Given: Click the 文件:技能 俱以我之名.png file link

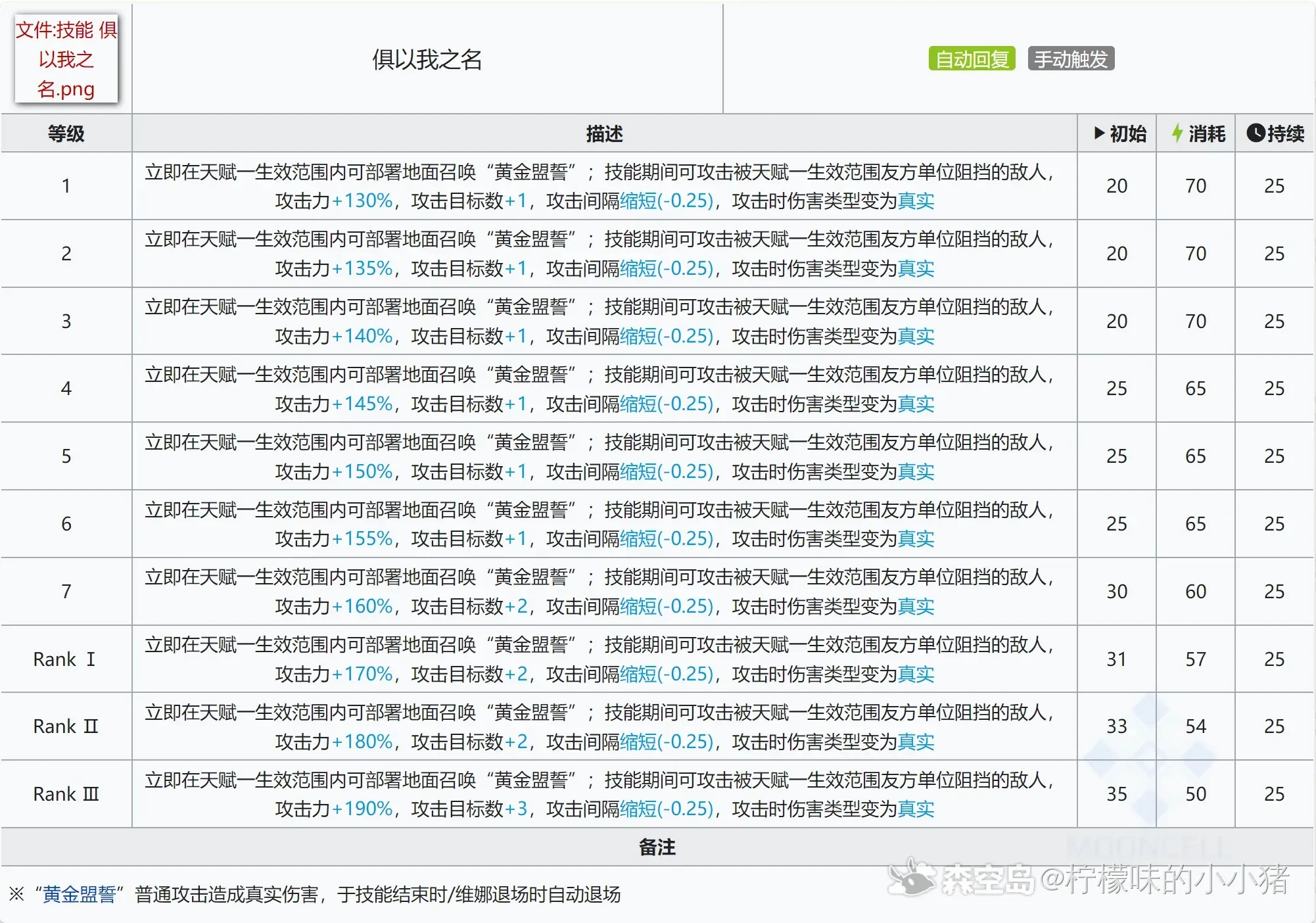Looking at the screenshot, I should 66,59.
